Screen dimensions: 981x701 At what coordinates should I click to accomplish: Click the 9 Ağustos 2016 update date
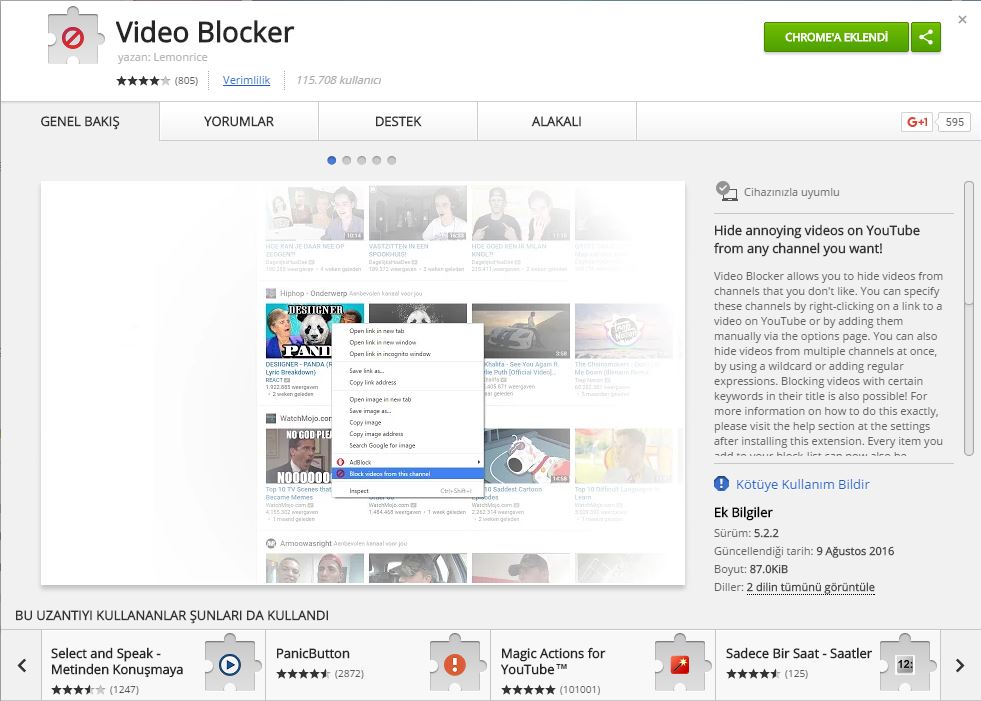tap(855, 551)
